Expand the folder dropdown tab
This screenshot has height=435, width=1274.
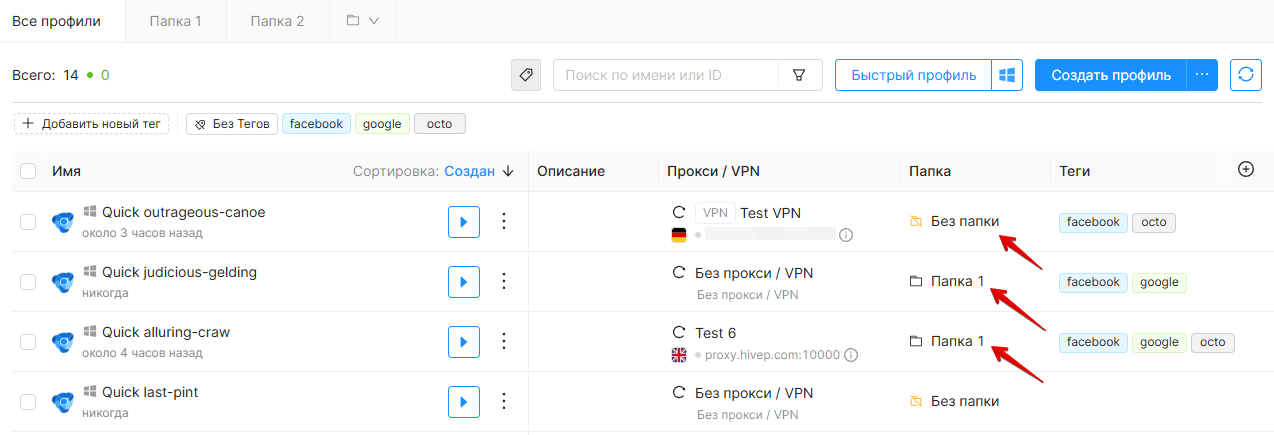(x=362, y=20)
